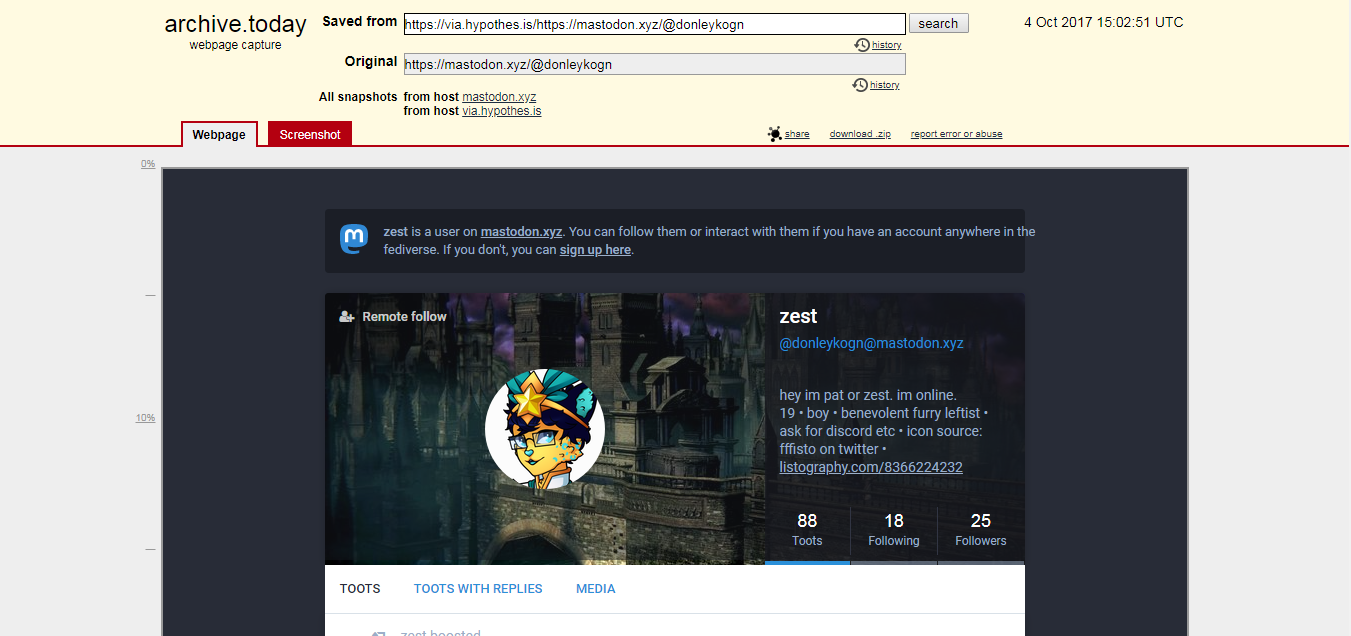Click the Original URL input field
The width and height of the screenshot is (1351, 636).
[x=655, y=64]
